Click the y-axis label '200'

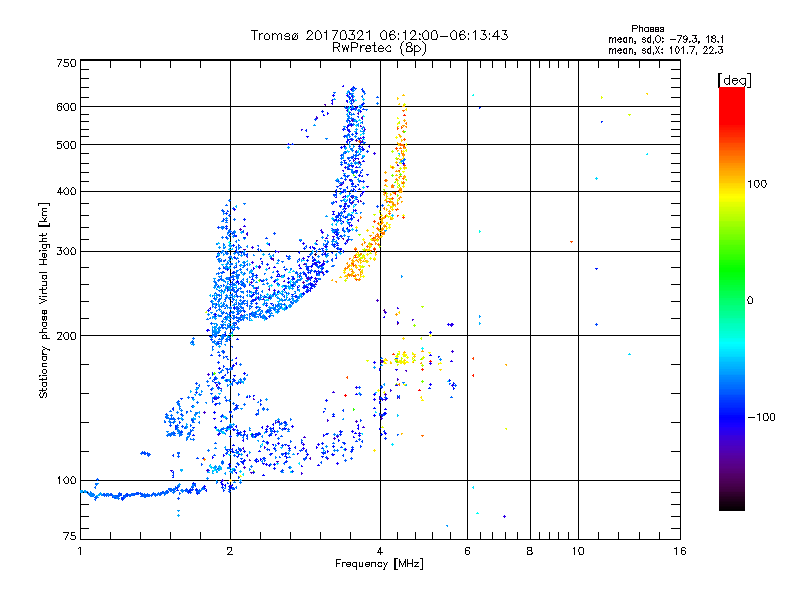(x=66, y=336)
